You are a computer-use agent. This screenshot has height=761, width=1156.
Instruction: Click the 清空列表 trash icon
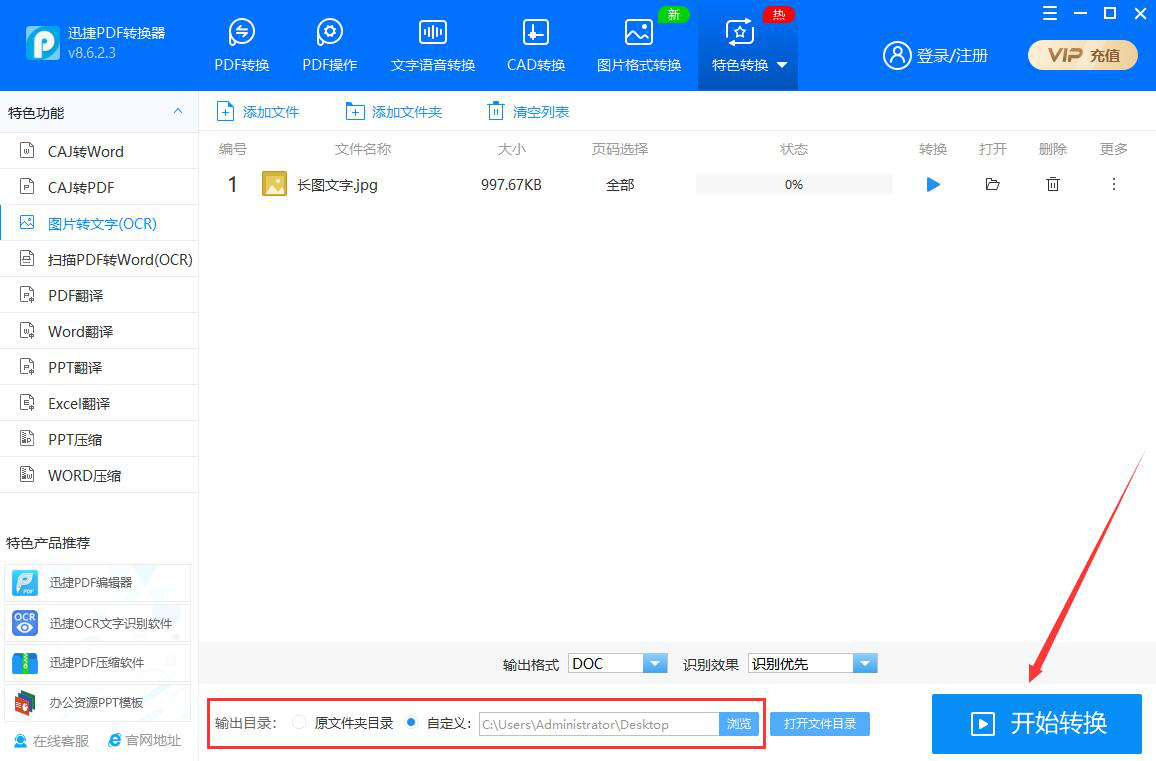click(x=495, y=111)
